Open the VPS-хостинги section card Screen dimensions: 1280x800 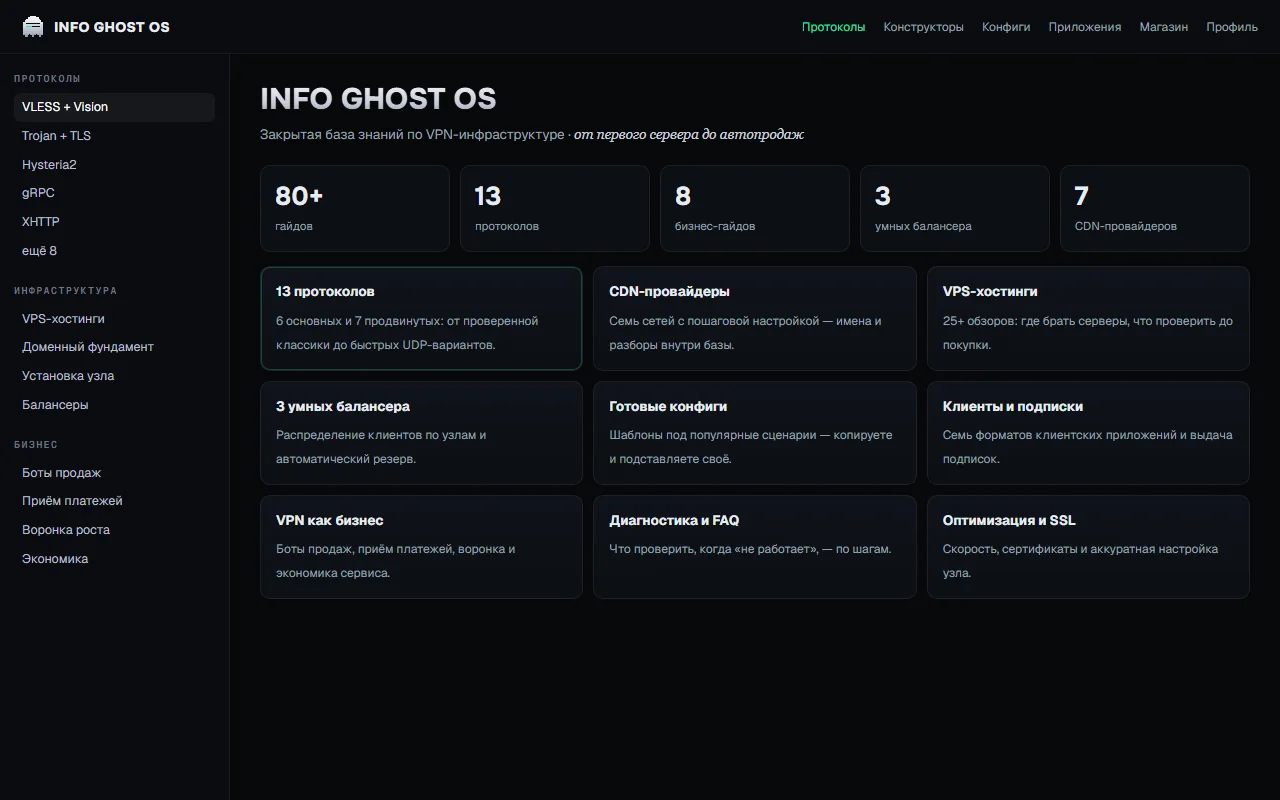click(x=1088, y=318)
